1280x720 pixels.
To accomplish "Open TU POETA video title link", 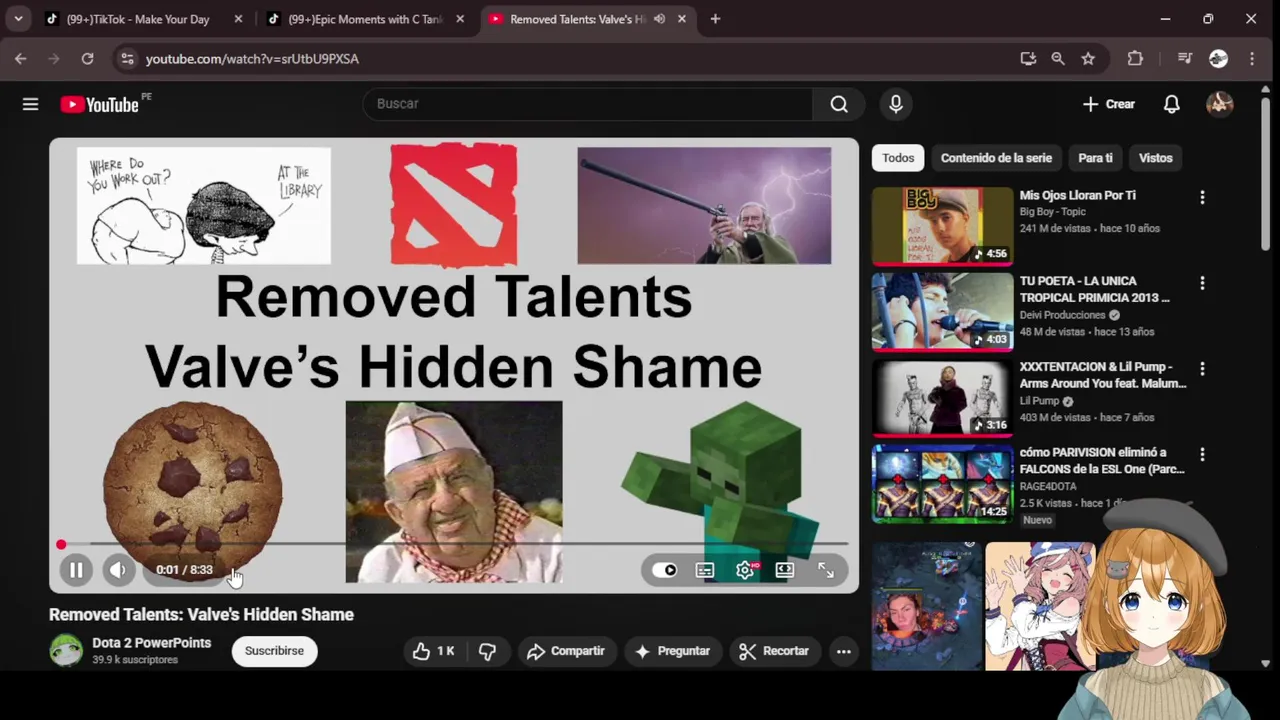I will point(1094,289).
